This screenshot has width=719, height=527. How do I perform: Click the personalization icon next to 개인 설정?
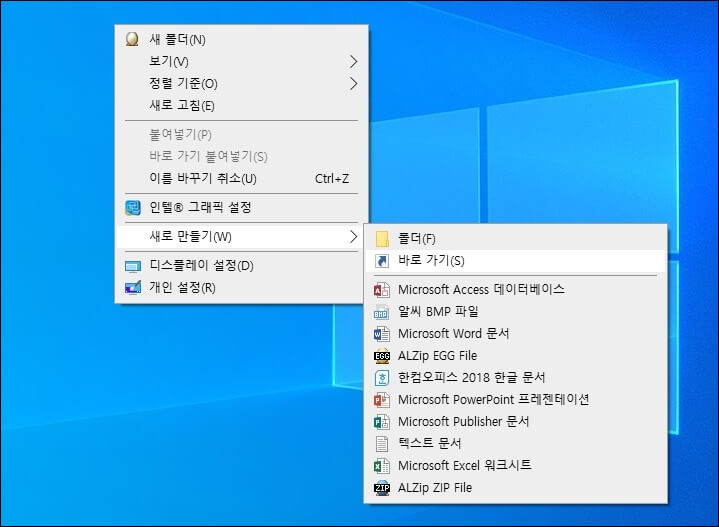point(133,288)
